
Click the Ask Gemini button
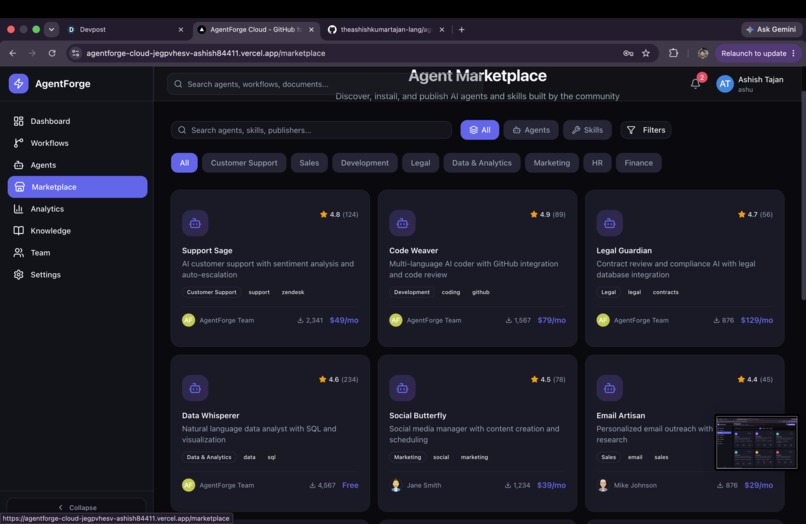click(x=771, y=29)
